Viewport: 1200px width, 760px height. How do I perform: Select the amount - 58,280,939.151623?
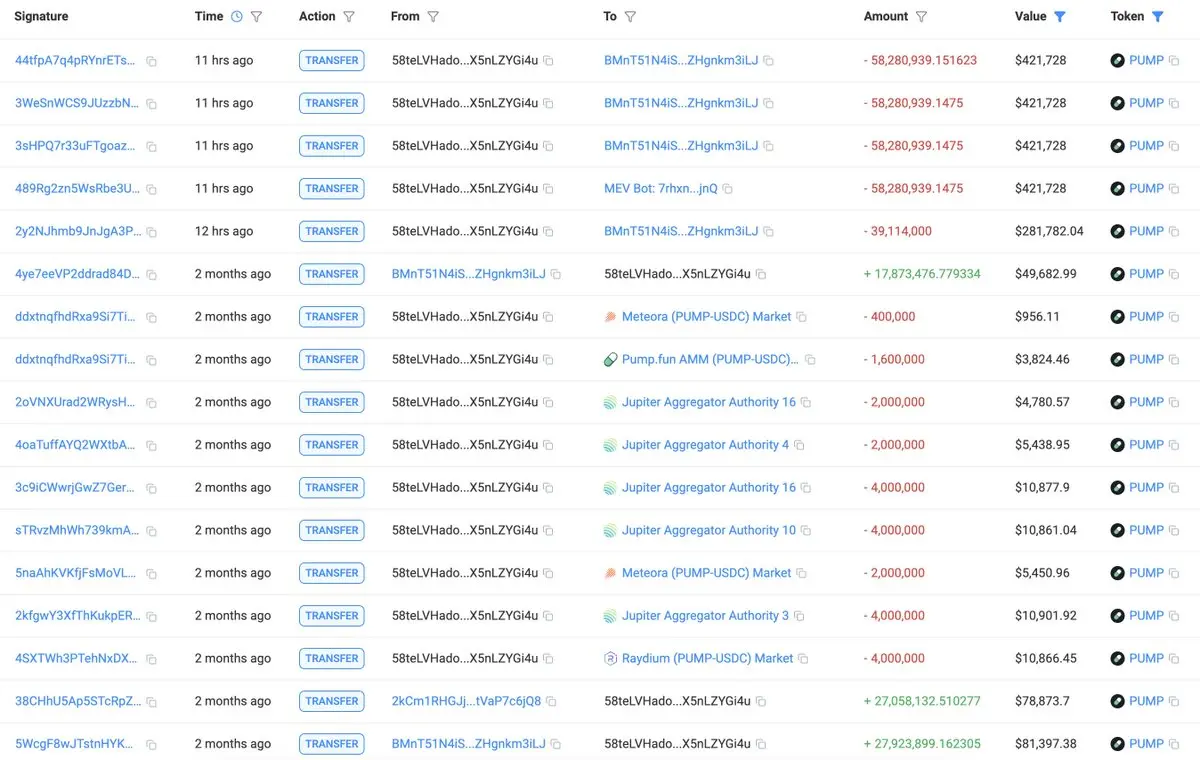921,60
